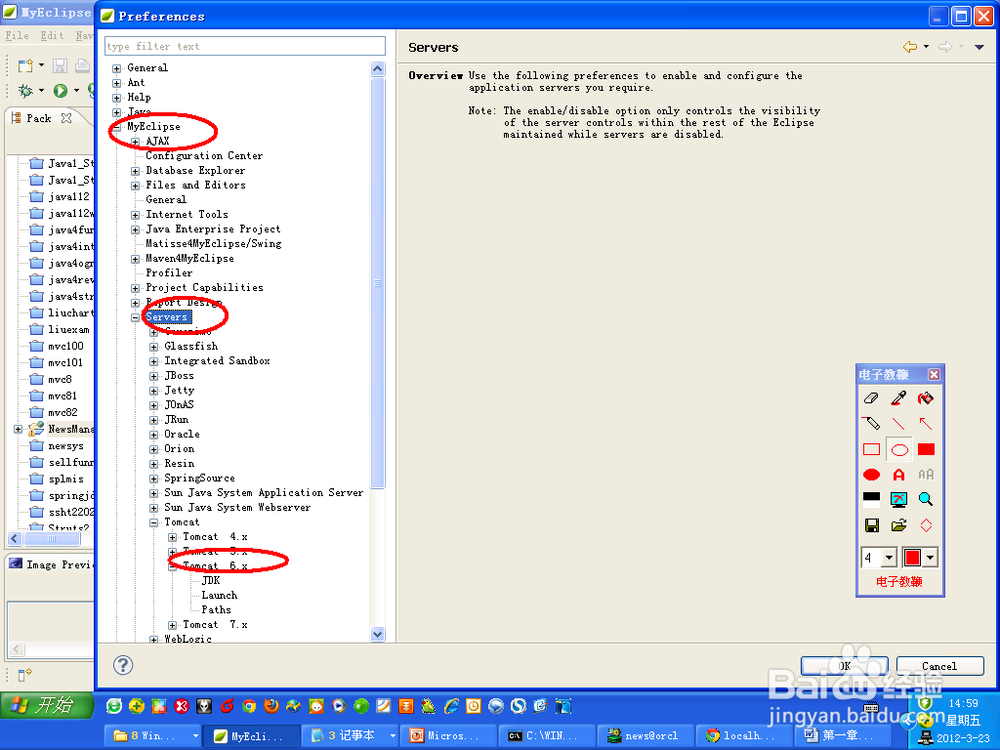Click the grayed AA font size icon
This screenshot has height=750, width=1000.
point(925,474)
